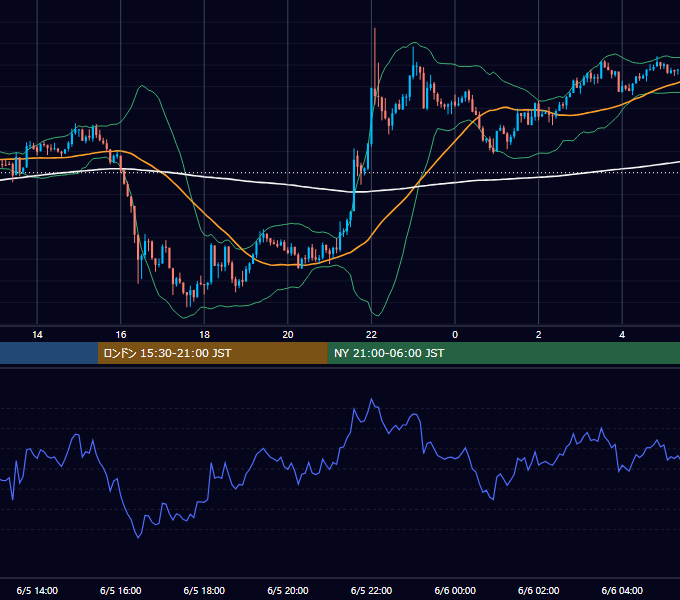Click the upper axis hour label 16
The height and width of the screenshot is (600, 680).
(x=121, y=335)
